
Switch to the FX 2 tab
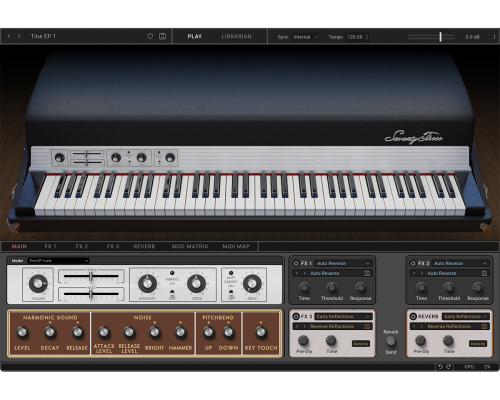pos(81,246)
